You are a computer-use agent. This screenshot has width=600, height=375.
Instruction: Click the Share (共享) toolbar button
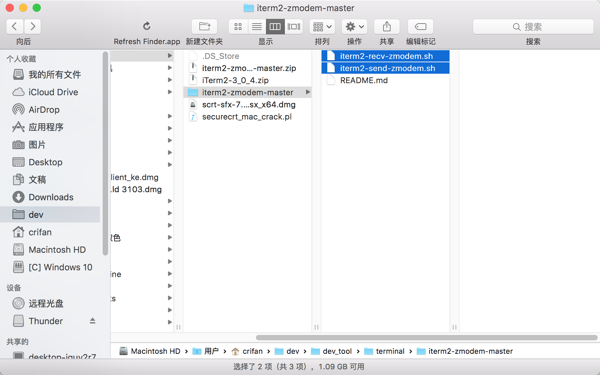click(x=386, y=26)
